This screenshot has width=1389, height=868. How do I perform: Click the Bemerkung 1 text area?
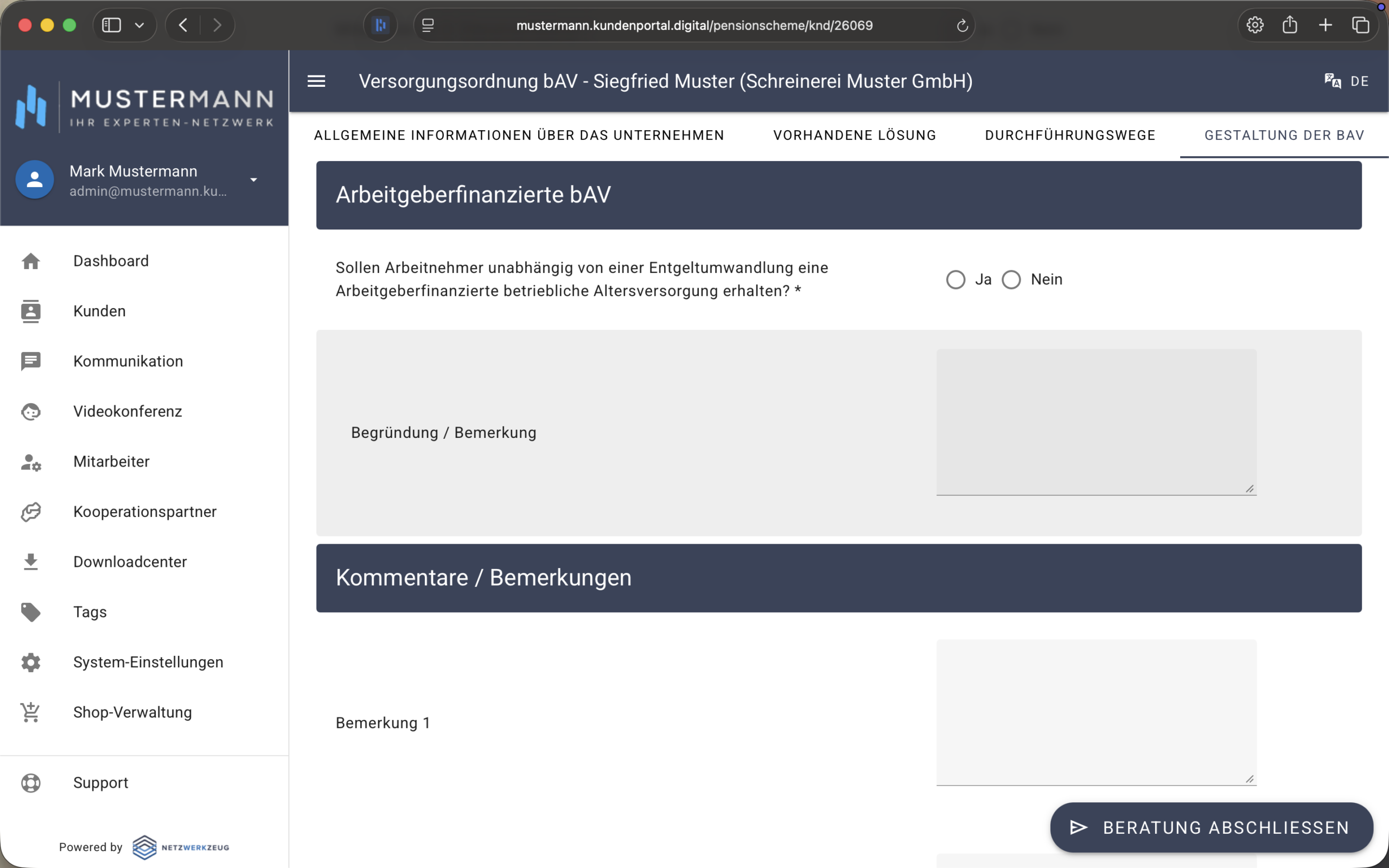1095,712
